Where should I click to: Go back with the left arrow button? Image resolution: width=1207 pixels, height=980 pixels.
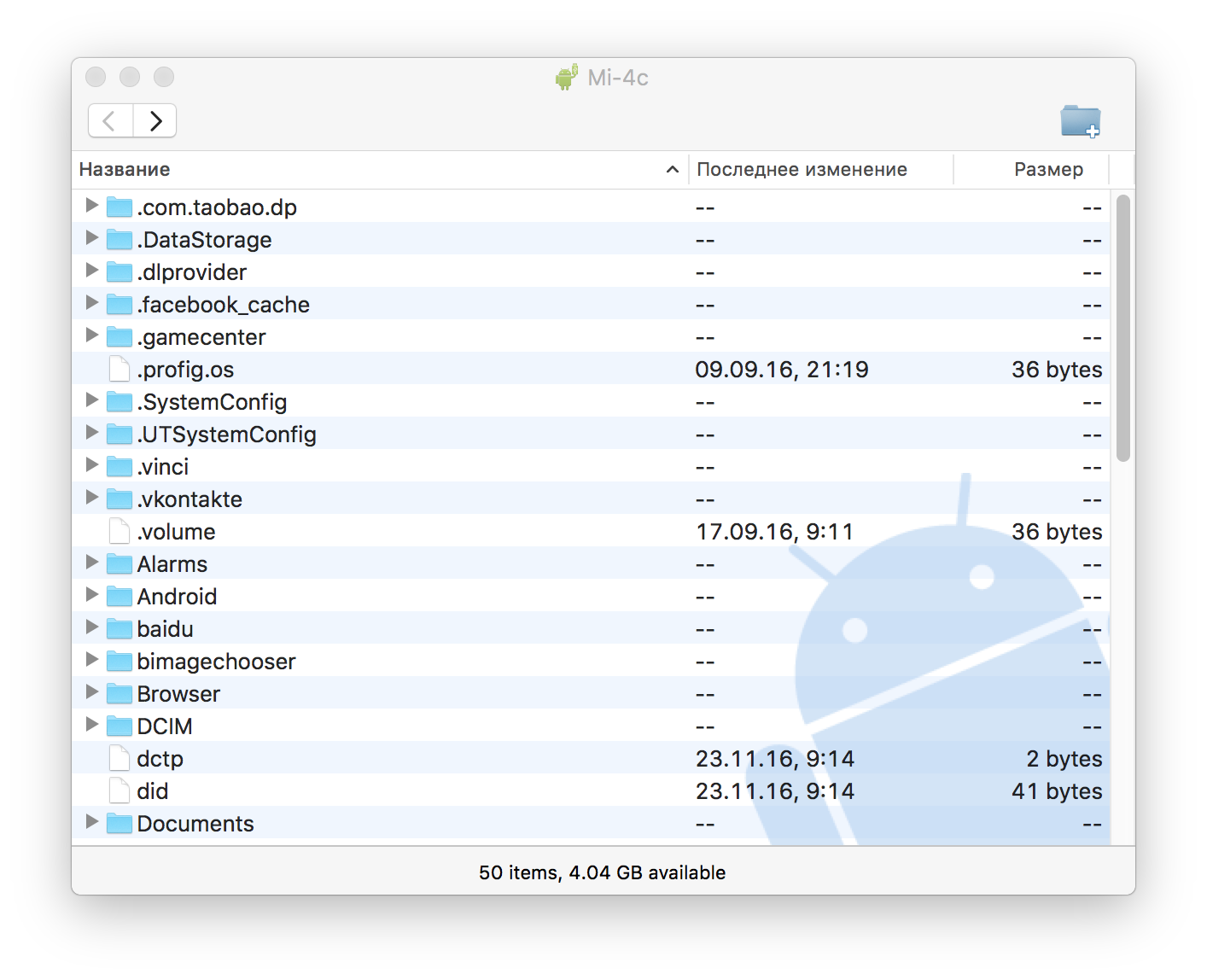click(x=110, y=120)
